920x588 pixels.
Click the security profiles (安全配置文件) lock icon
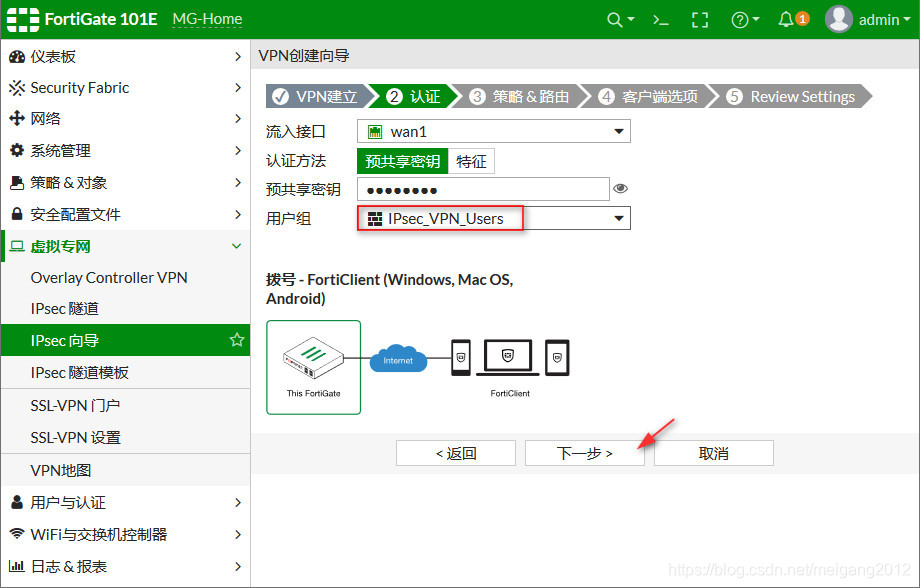point(17,214)
